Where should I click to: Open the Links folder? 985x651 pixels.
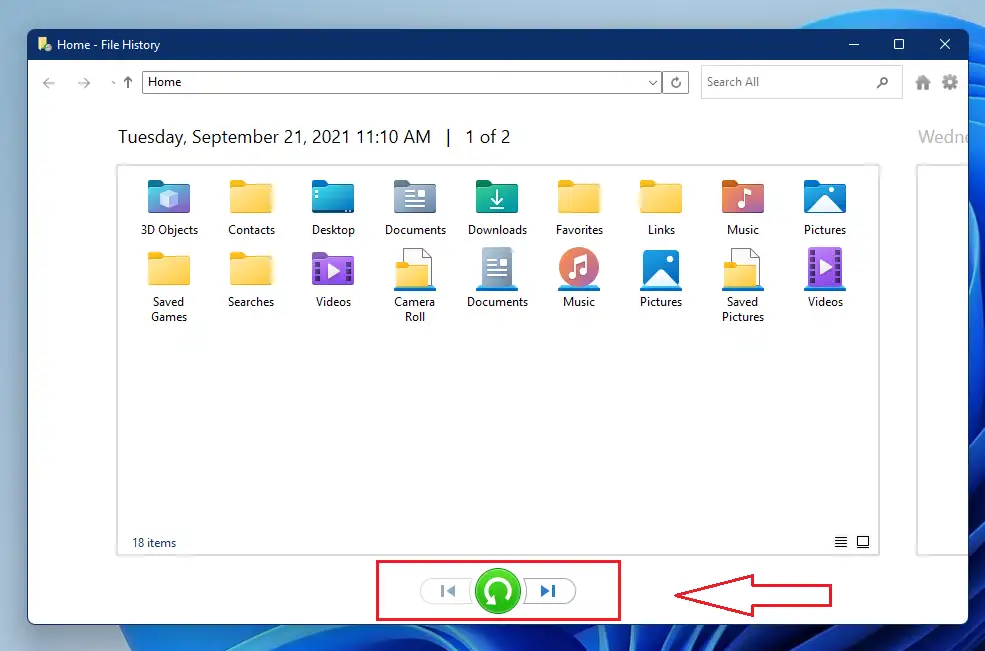point(661,207)
